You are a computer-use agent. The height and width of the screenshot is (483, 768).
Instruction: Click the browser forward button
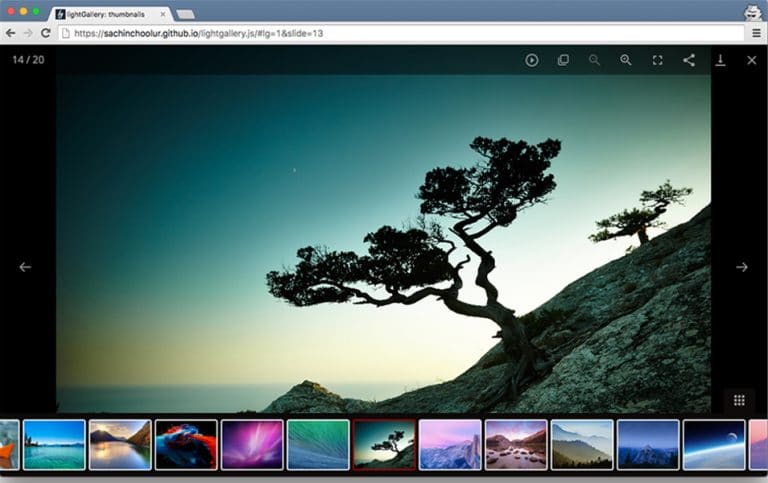[28, 33]
